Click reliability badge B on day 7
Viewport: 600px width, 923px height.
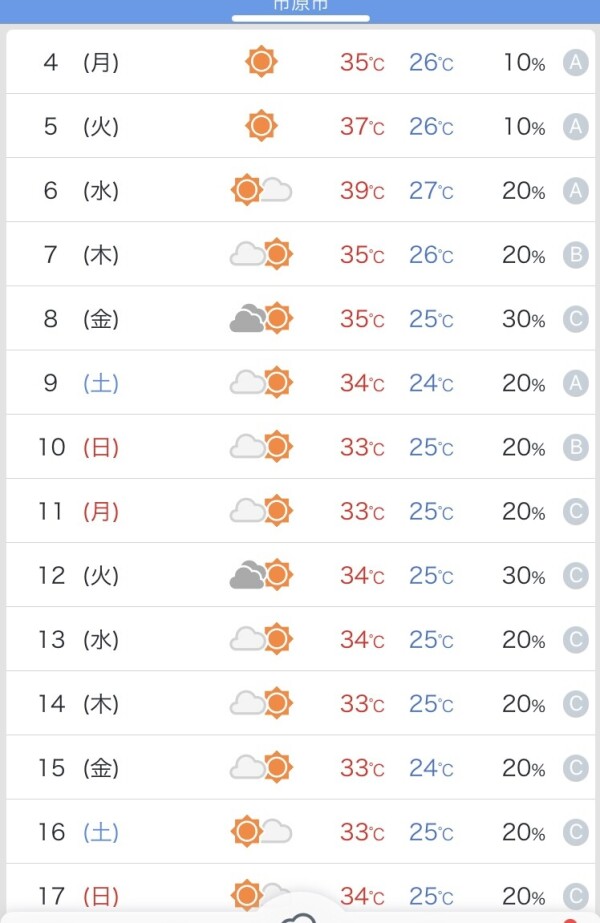tap(575, 255)
